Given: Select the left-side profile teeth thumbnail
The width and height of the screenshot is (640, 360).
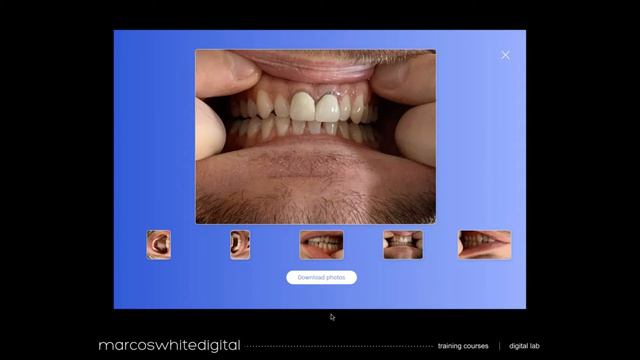Looking at the screenshot, I should (x=484, y=245).
